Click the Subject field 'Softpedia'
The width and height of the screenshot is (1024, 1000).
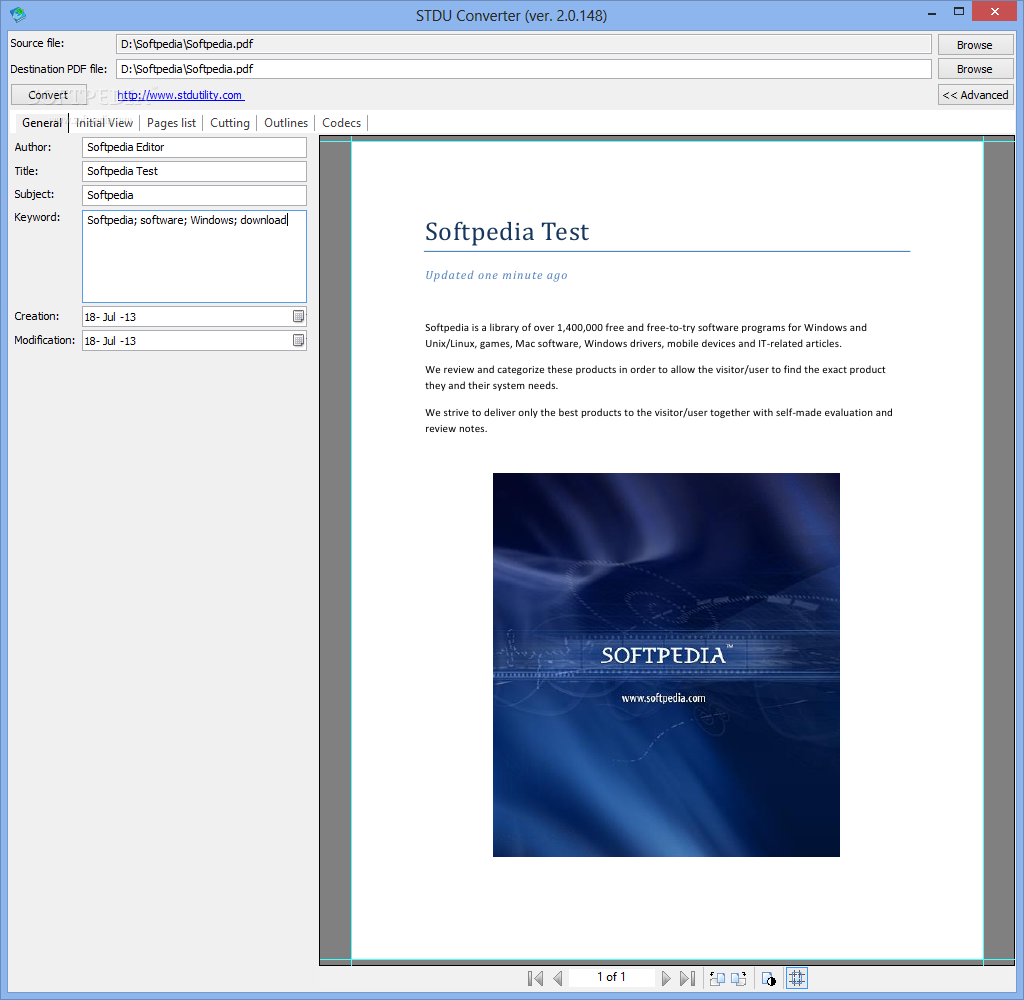pyautogui.click(x=194, y=195)
